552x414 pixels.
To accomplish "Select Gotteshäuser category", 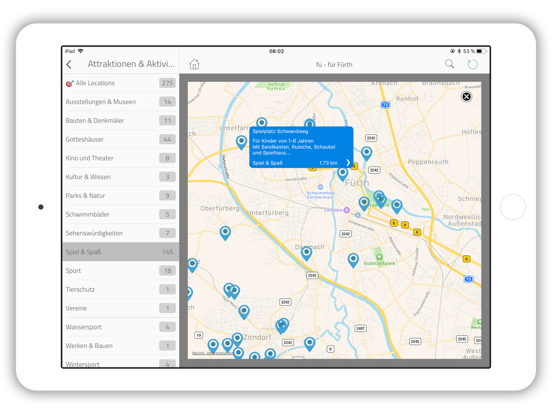I will (x=121, y=139).
